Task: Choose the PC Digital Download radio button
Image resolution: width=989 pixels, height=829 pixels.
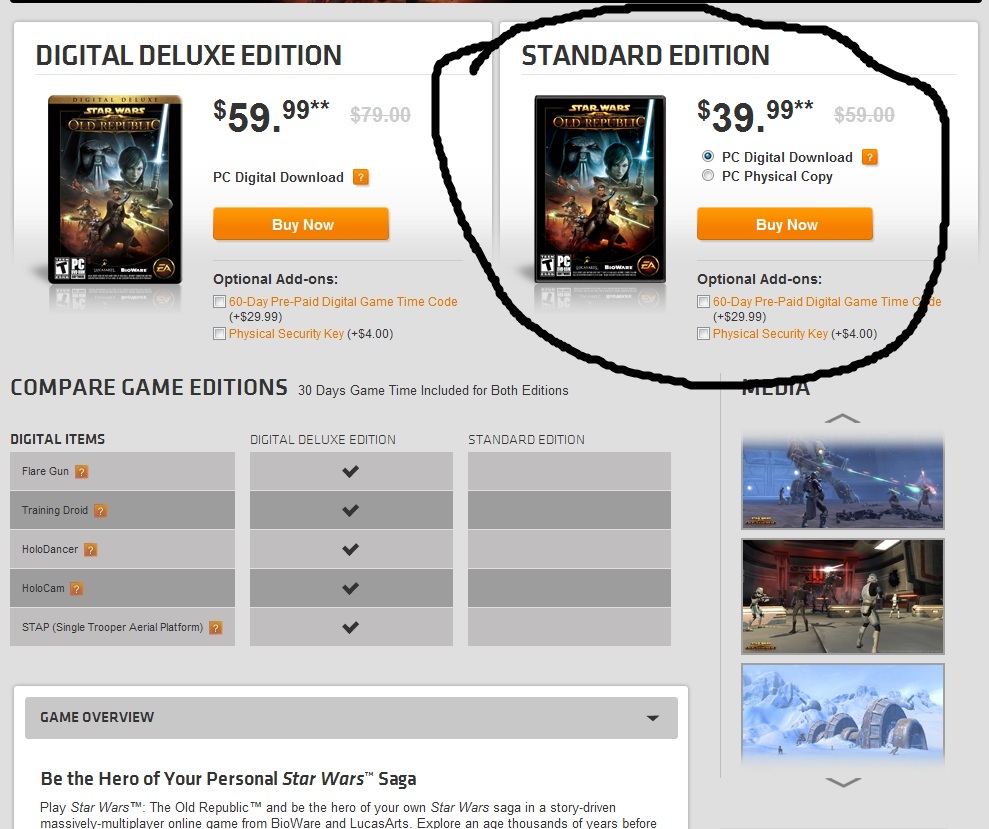Action: coord(708,156)
